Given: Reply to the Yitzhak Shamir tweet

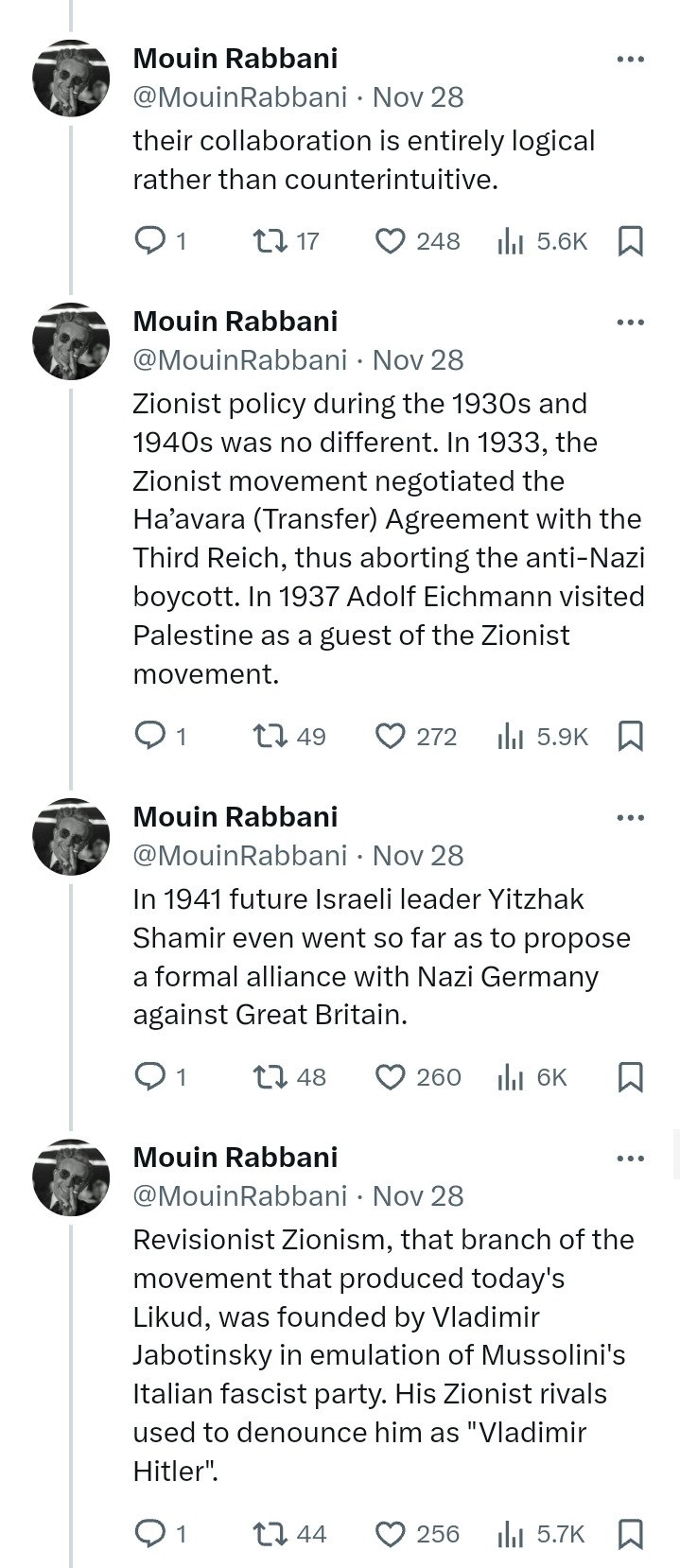Looking at the screenshot, I should coord(151,1076).
